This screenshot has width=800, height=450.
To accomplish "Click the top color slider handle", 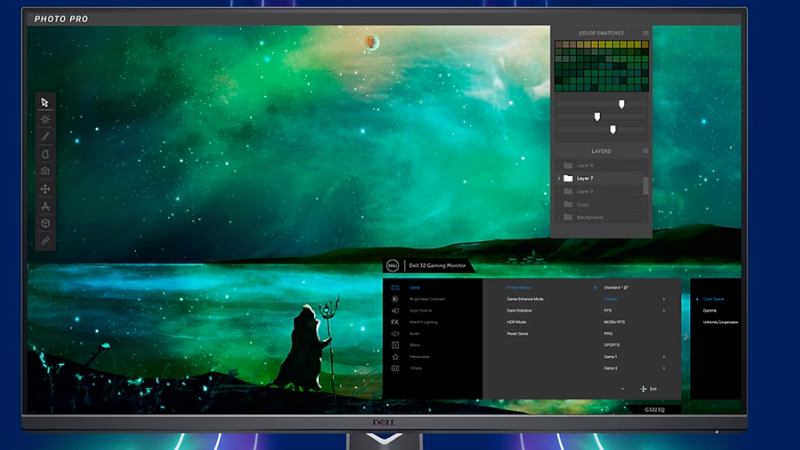I will (621, 103).
